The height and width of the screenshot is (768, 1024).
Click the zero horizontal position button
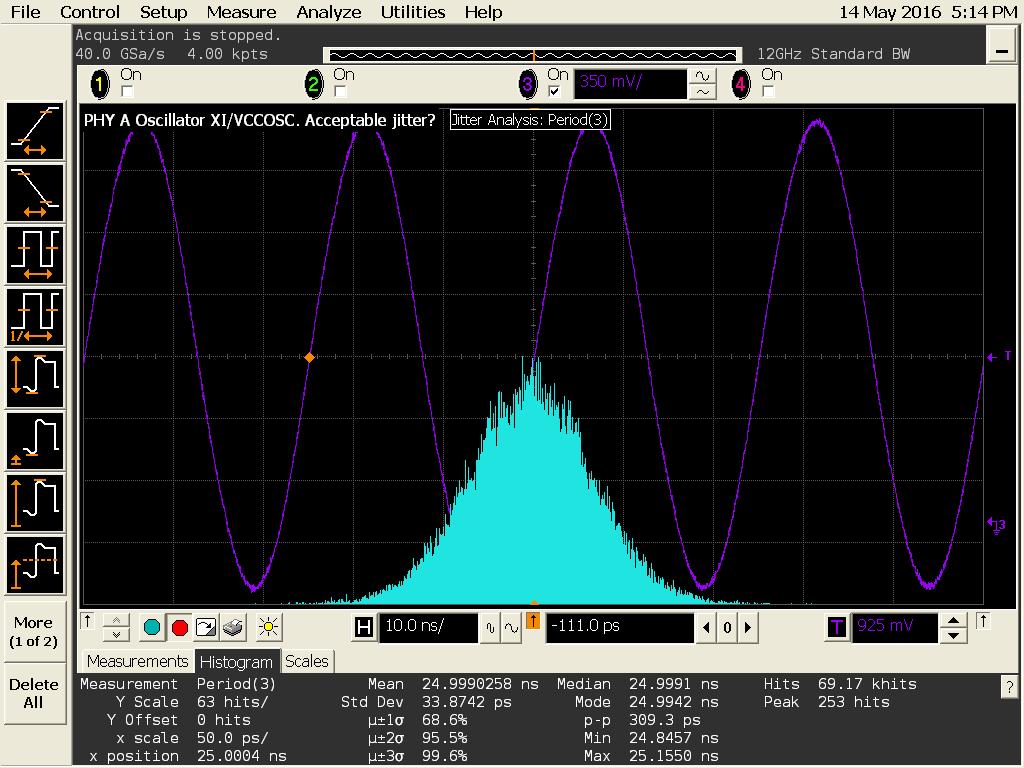[727, 628]
